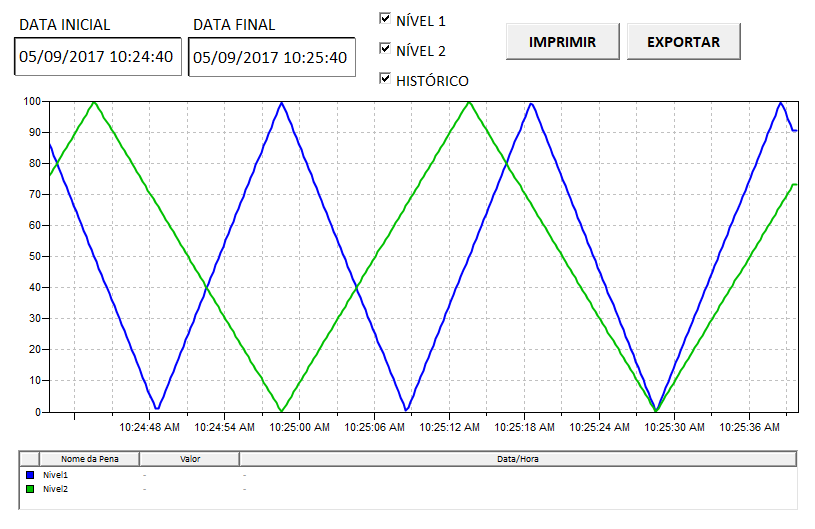Click the 10:25:30 AM time axis label

674,427
